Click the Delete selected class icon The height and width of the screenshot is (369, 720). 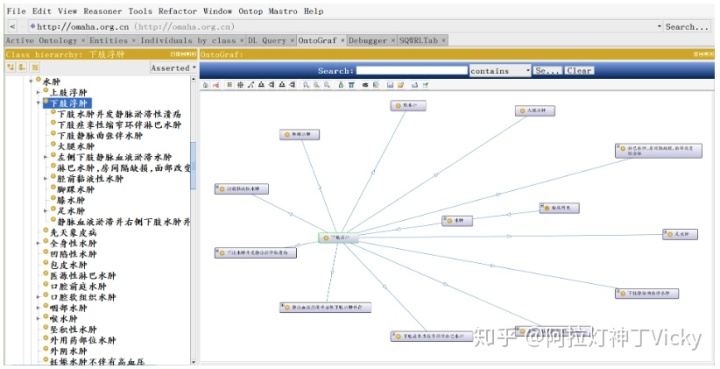pyautogui.click(x=34, y=67)
